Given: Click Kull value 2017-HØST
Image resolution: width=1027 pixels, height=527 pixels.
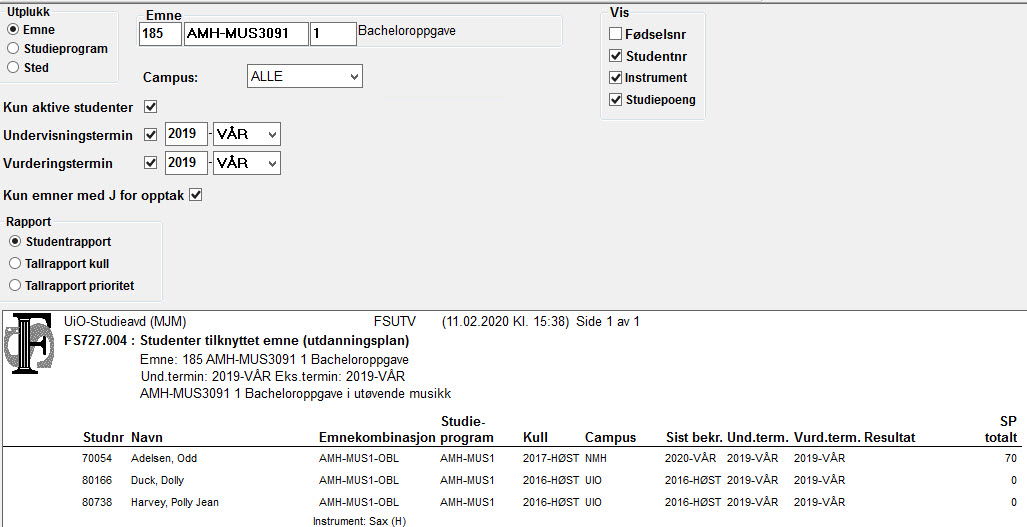Looking at the screenshot, I should tap(551, 458).
